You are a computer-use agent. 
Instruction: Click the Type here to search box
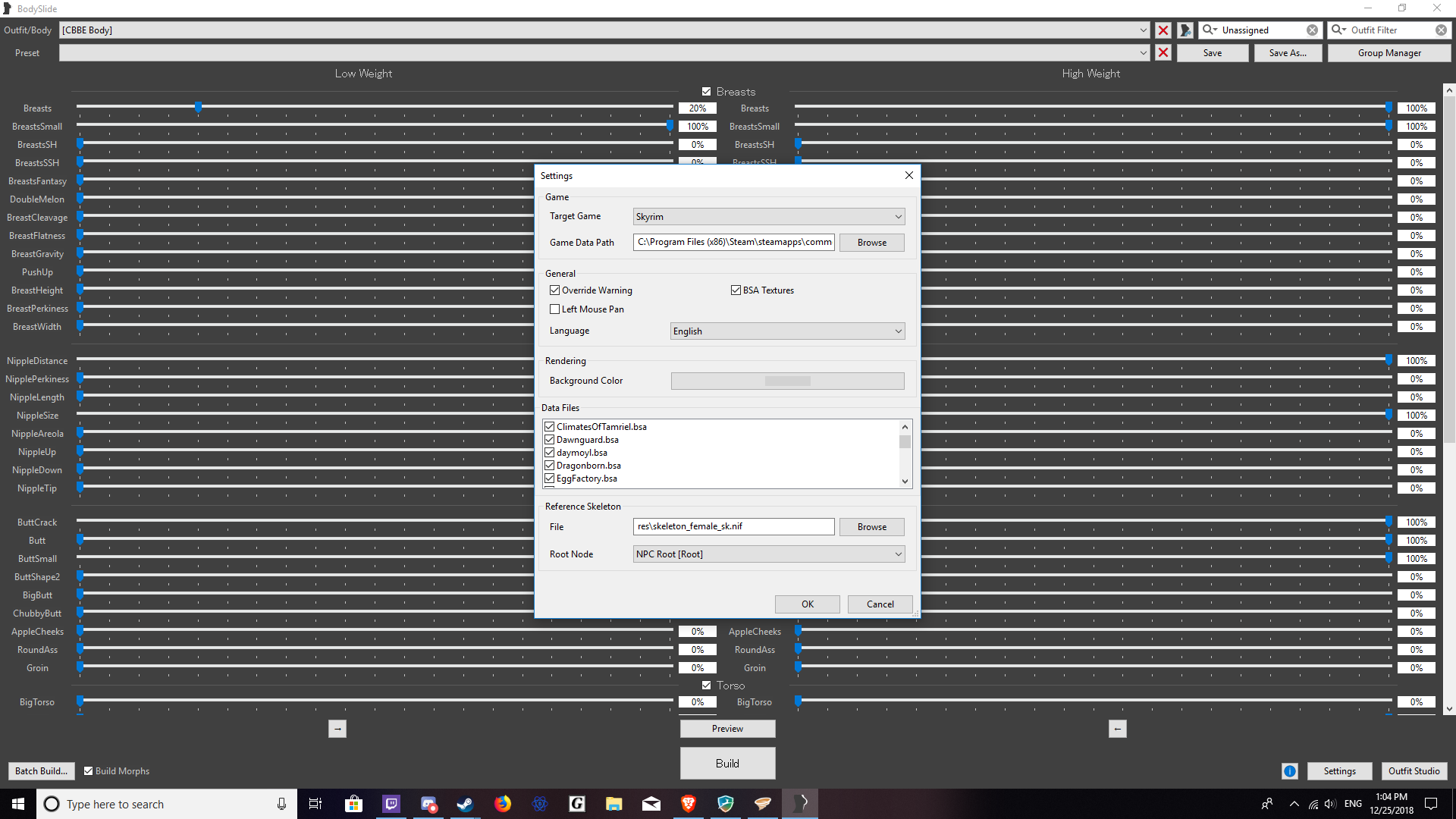[165, 804]
